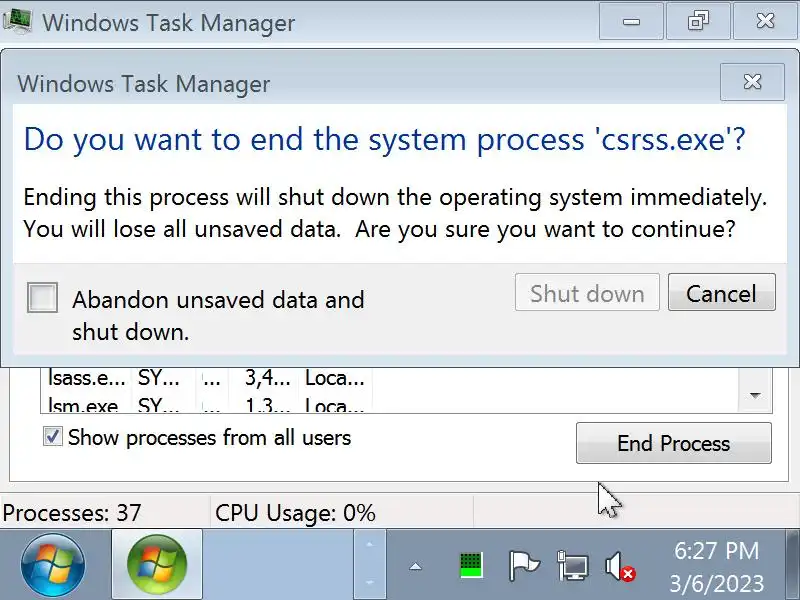Open the Action Center flag icon
800x600 pixels.
pos(524,566)
